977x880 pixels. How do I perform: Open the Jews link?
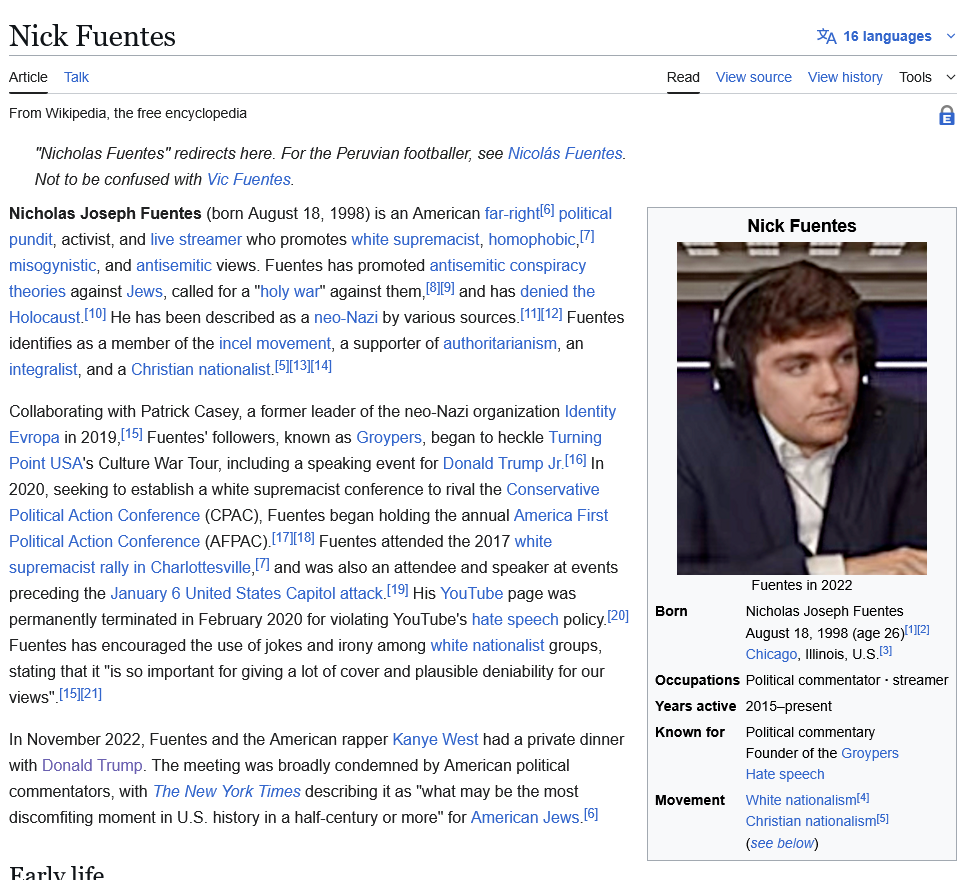pyautogui.click(x=145, y=292)
